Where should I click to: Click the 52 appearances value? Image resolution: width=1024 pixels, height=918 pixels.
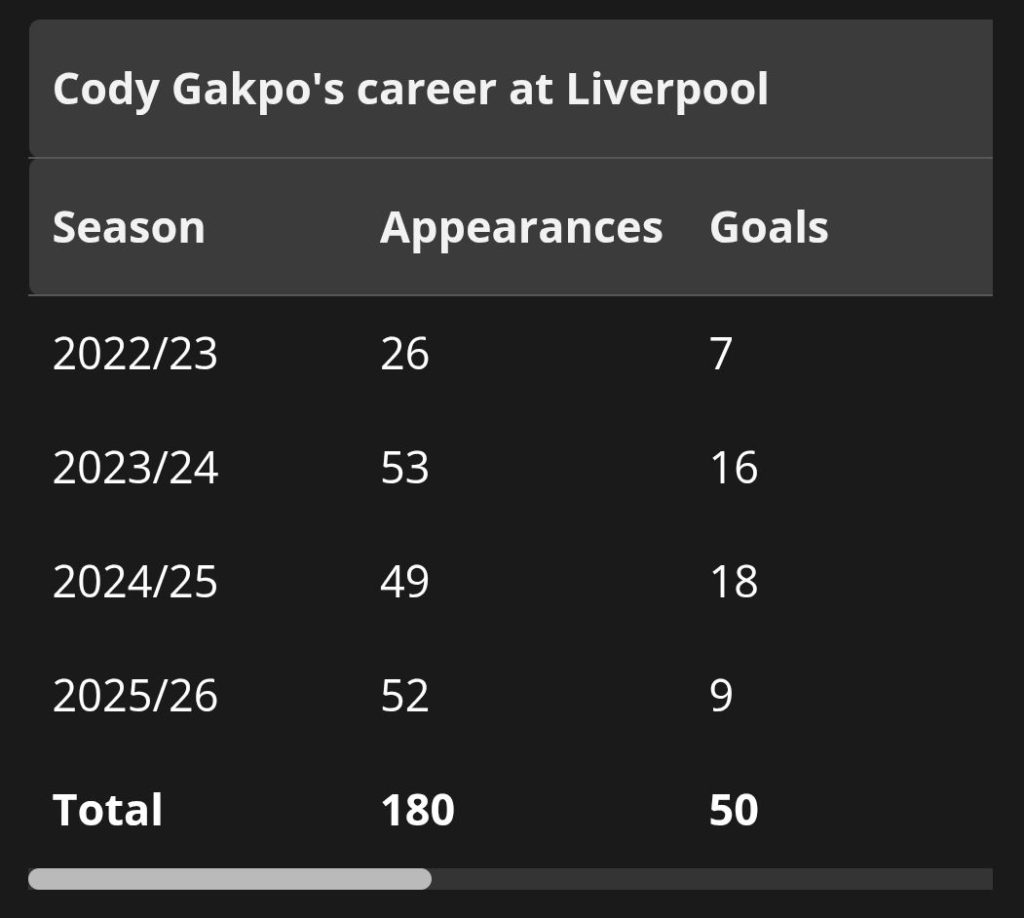tap(405, 695)
